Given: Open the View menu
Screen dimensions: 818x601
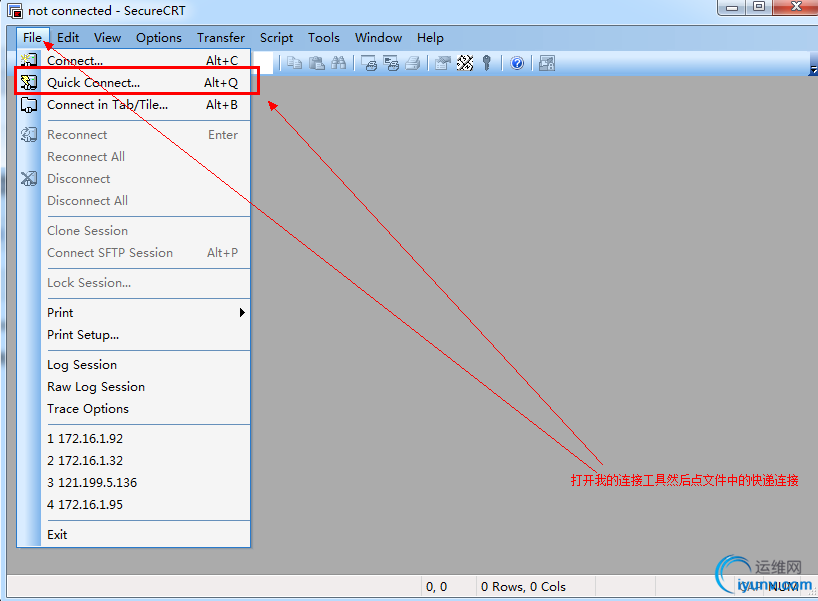Looking at the screenshot, I should point(107,38).
